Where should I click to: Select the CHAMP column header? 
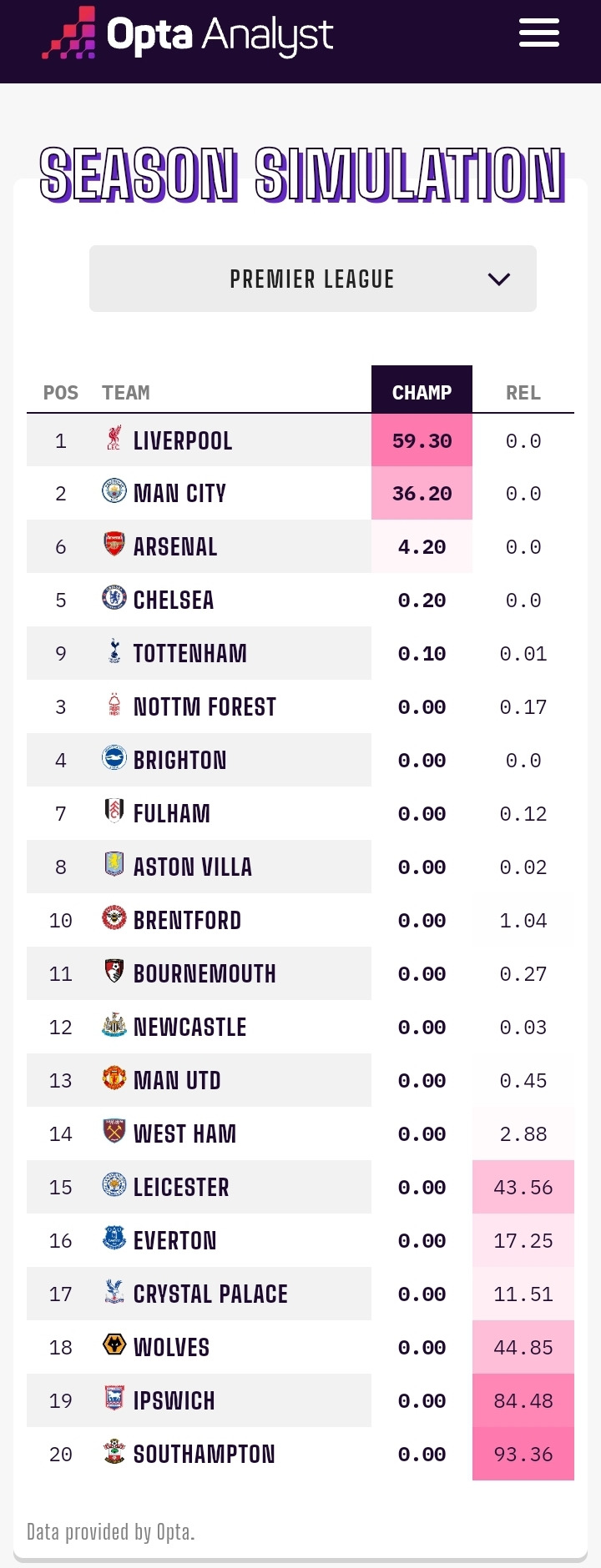422,392
